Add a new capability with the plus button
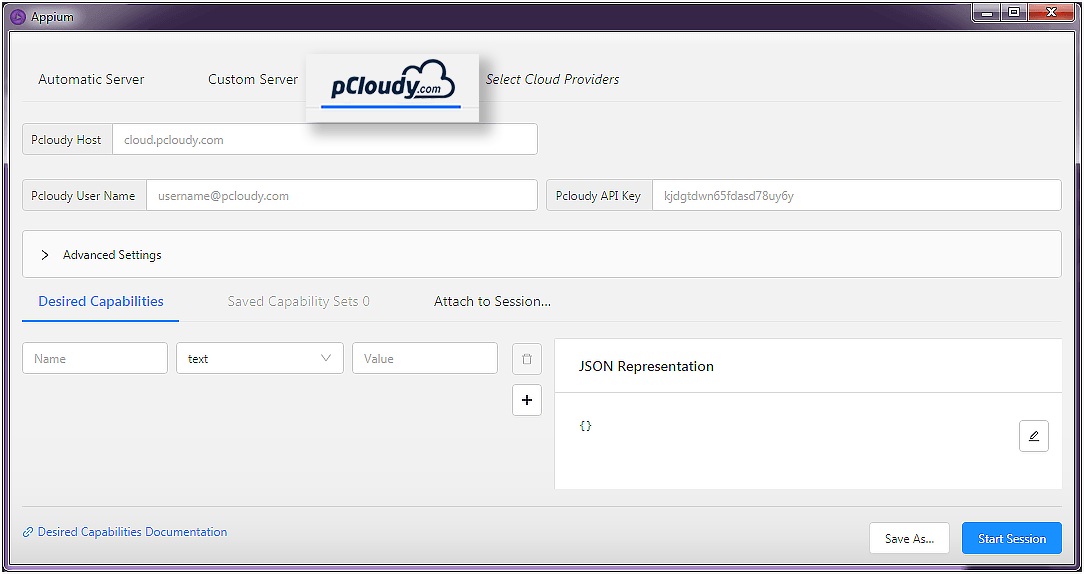The width and height of the screenshot is (1084, 574). tap(527, 400)
